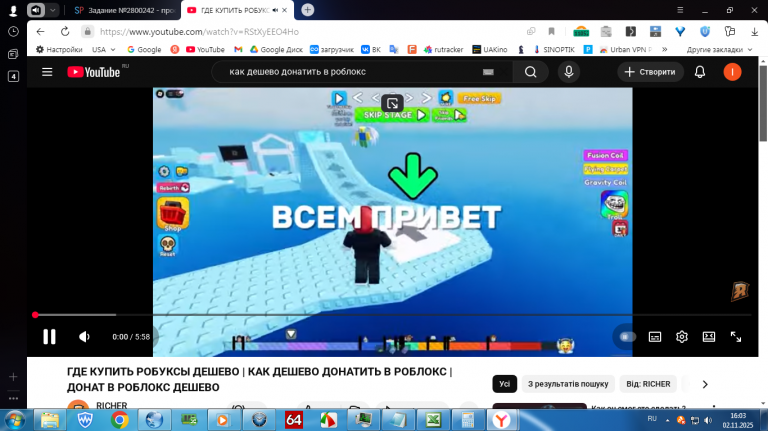Mute the YouTube tab's audio indicator
The height and width of the screenshot is (431, 768).
click(275, 10)
